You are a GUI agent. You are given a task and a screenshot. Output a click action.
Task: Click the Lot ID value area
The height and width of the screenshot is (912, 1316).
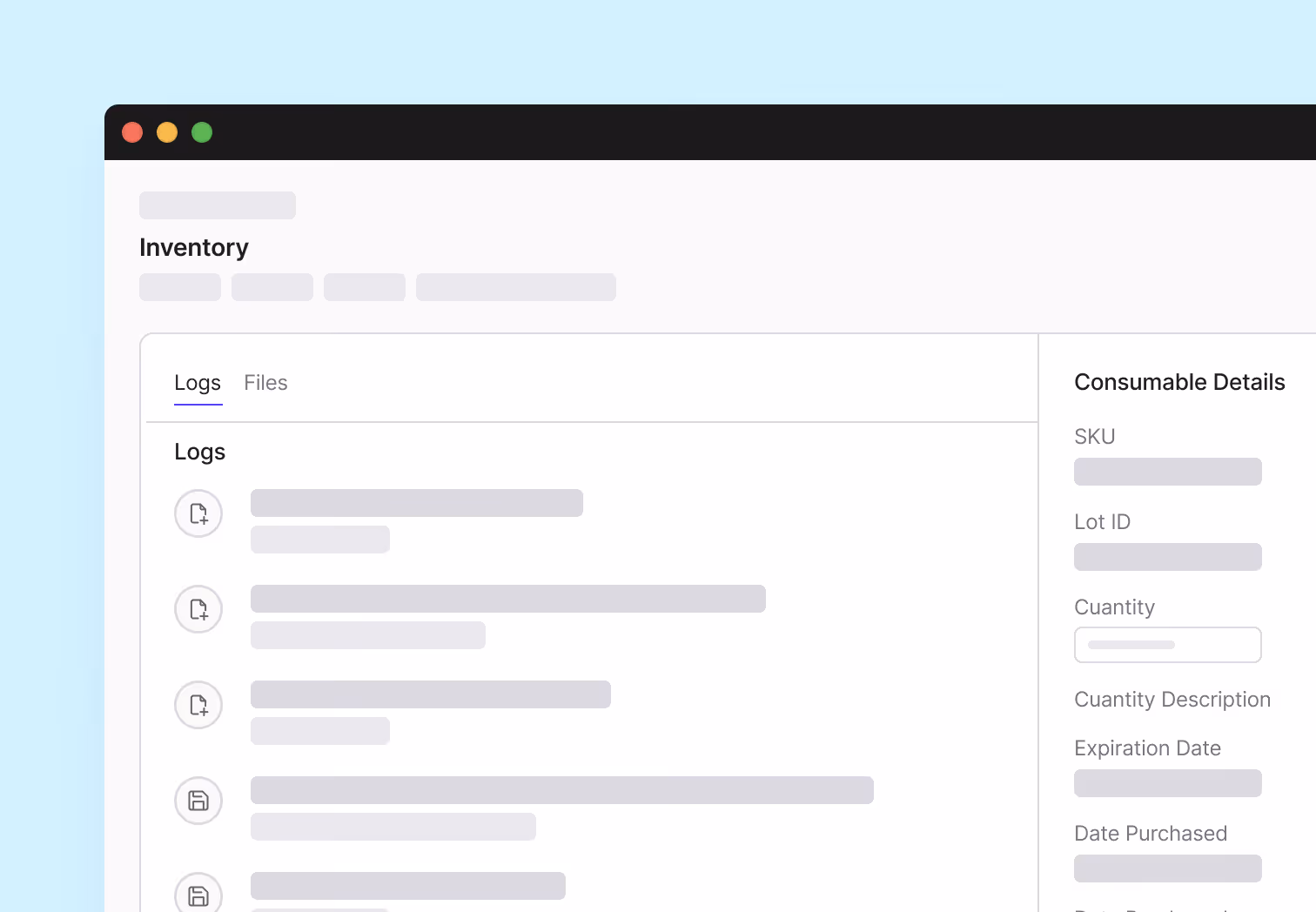click(x=1167, y=557)
